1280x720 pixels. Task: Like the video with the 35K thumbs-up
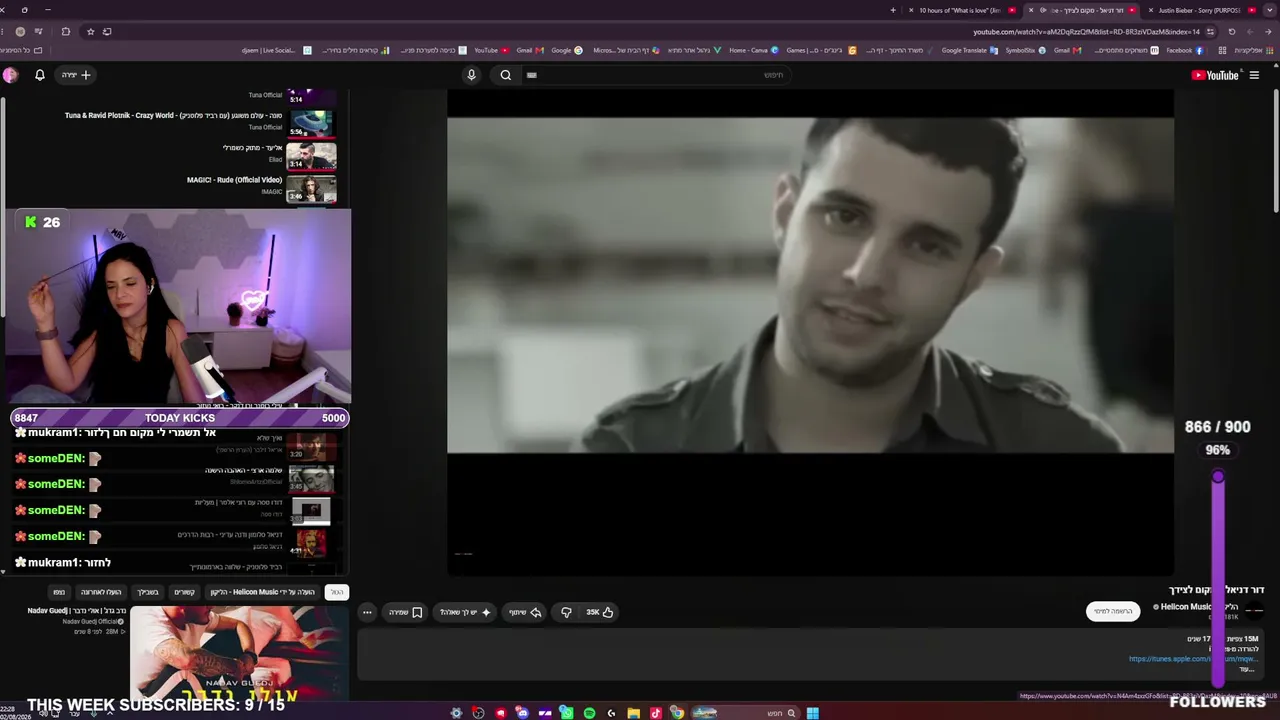[600, 612]
